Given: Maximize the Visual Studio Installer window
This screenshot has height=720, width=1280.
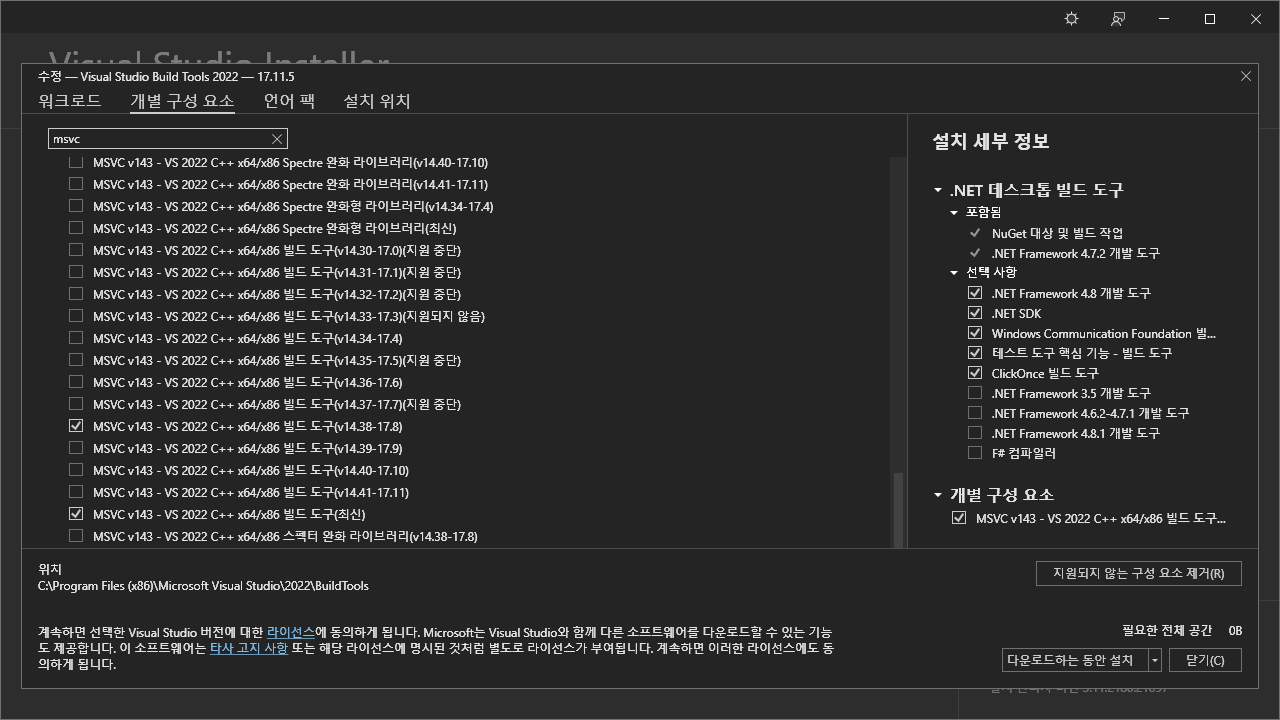Looking at the screenshot, I should (x=1210, y=19).
